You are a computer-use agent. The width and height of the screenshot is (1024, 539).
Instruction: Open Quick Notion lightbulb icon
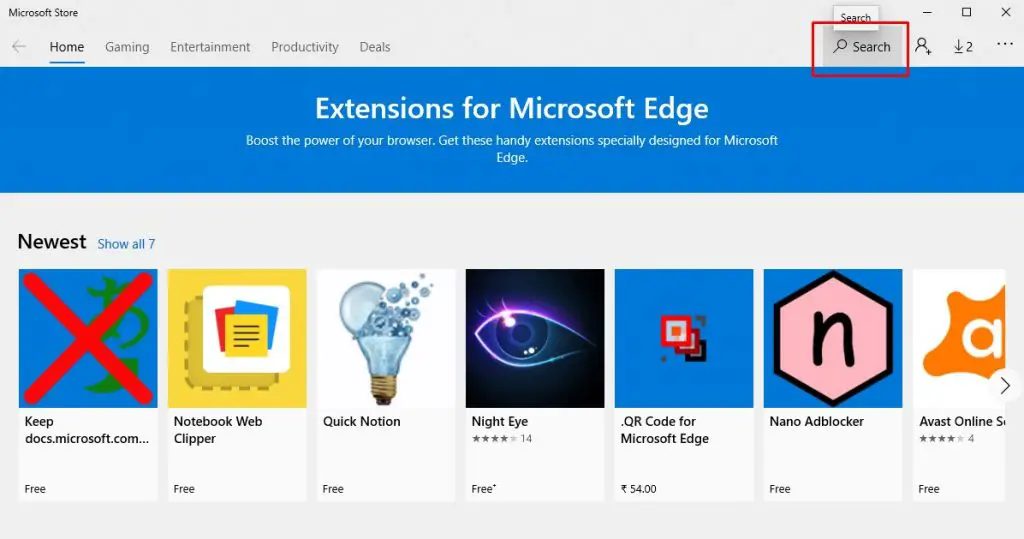(386, 338)
